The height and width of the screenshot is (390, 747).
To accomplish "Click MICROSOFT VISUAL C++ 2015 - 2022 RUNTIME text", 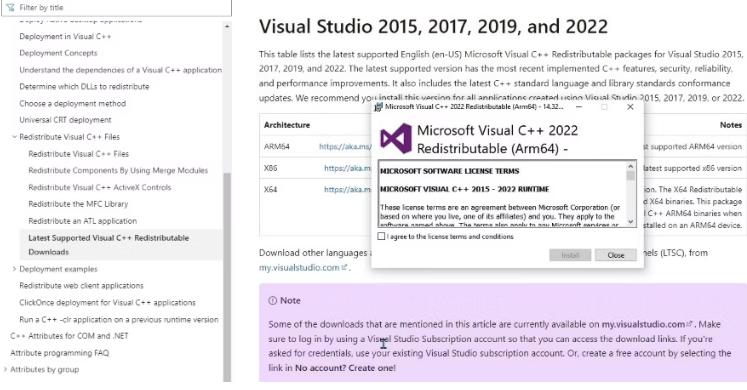I will (x=464, y=189).
